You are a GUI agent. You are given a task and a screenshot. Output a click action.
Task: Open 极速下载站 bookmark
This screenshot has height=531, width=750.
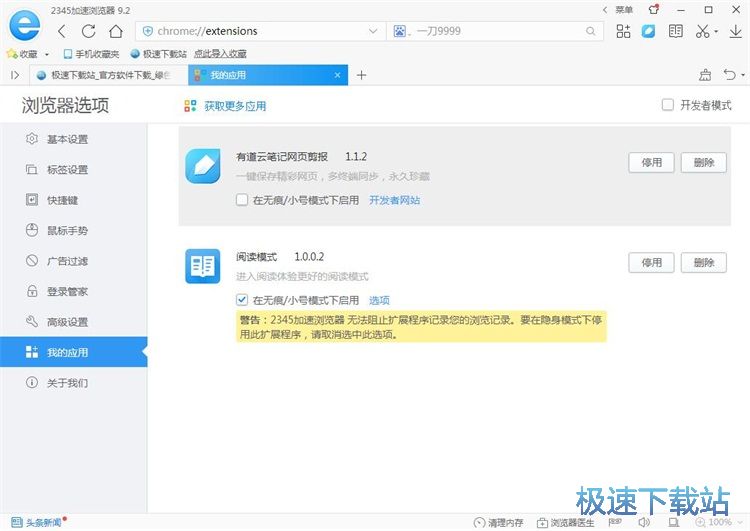tap(158, 54)
